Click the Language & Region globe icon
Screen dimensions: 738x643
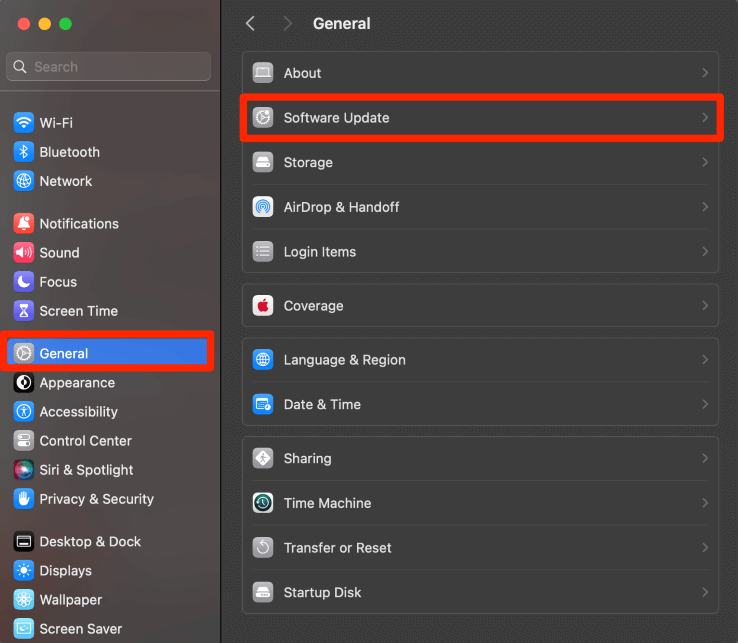tap(263, 360)
